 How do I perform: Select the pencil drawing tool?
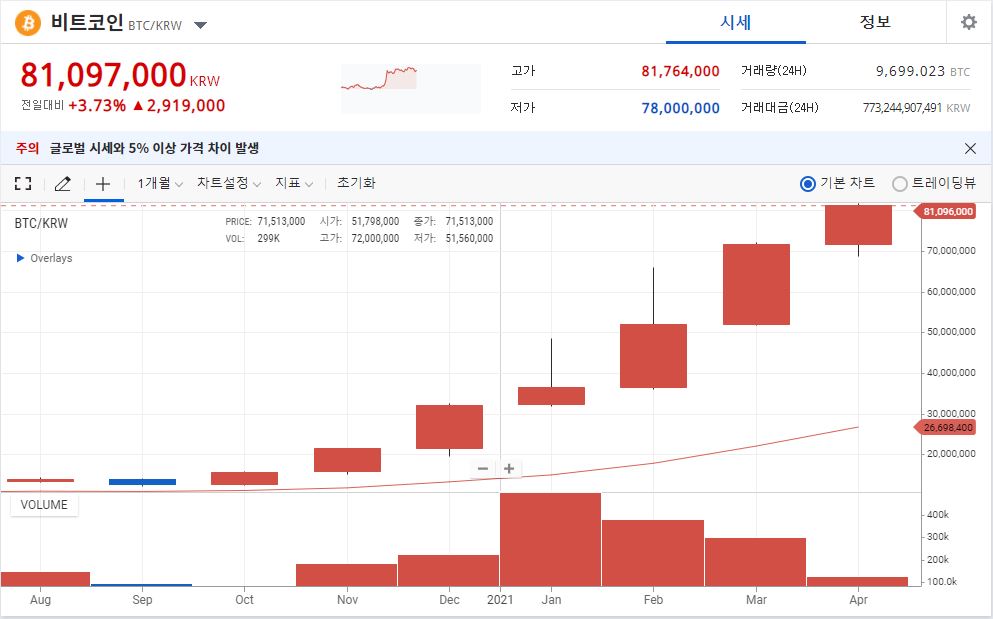(62, 184)
